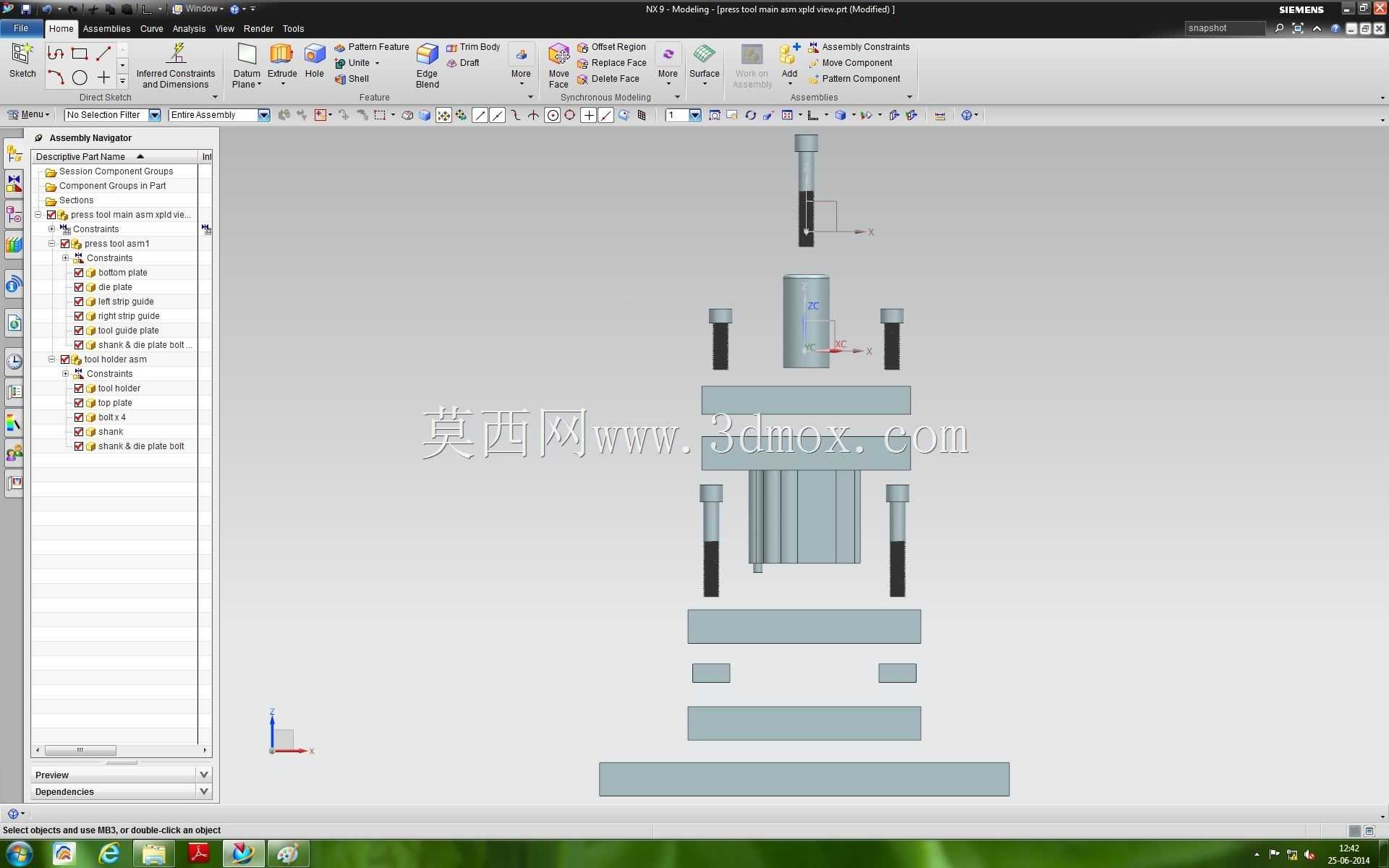Open More synchronous modeling commands
This screenshot has height=868, width=1389.
[x=668, y=65]
